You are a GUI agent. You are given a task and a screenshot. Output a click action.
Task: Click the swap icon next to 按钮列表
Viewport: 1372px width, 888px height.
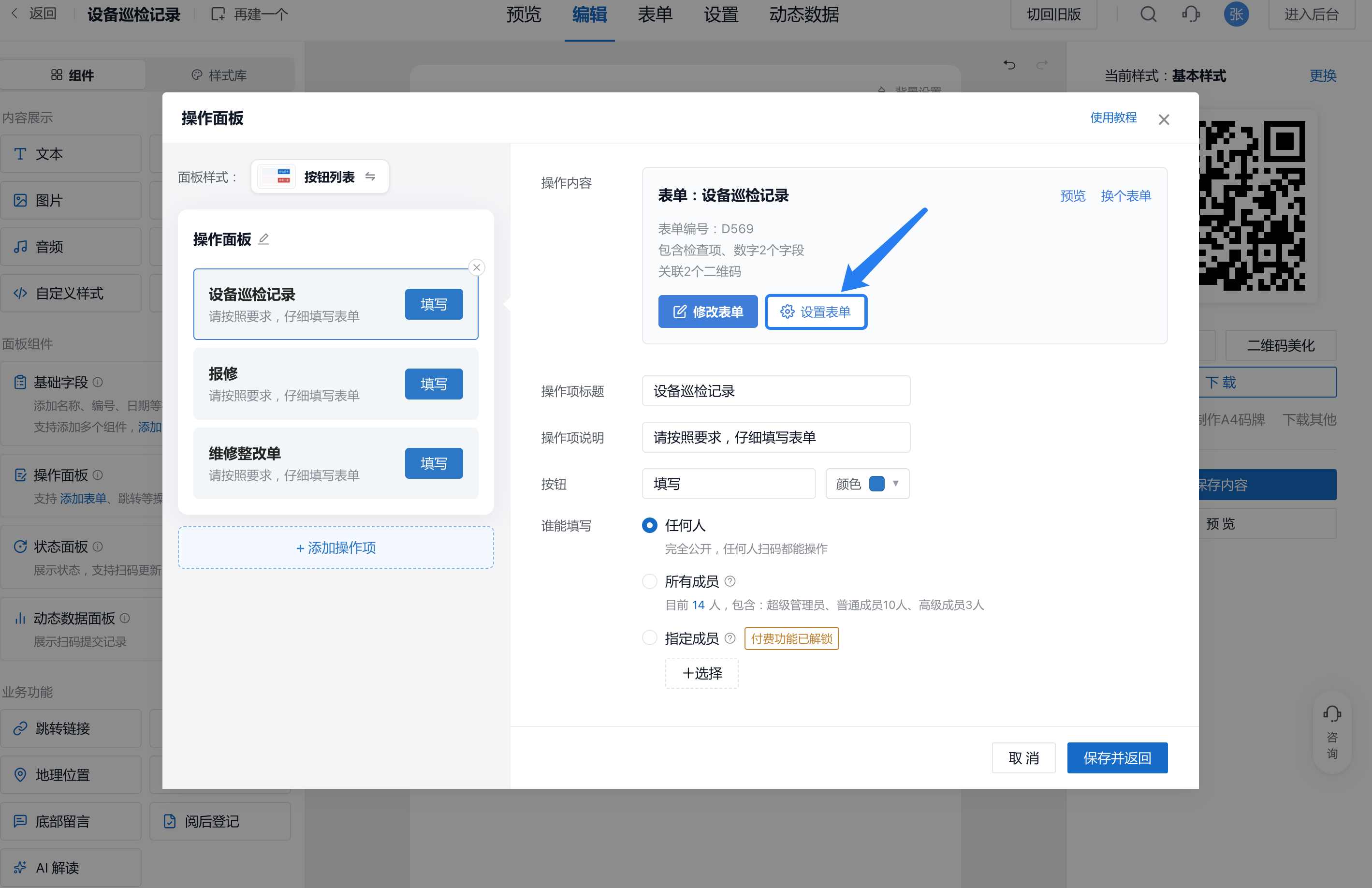click(x=370, y=177)
